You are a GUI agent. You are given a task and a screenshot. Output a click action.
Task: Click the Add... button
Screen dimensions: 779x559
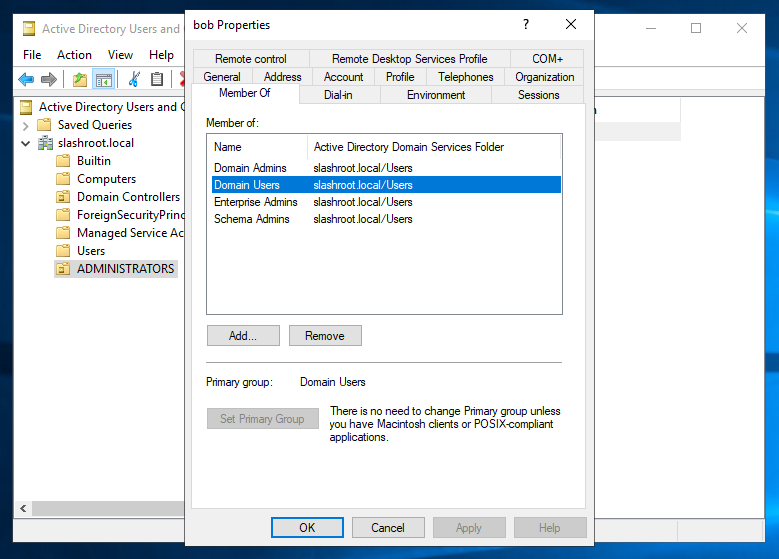(242, 336)
